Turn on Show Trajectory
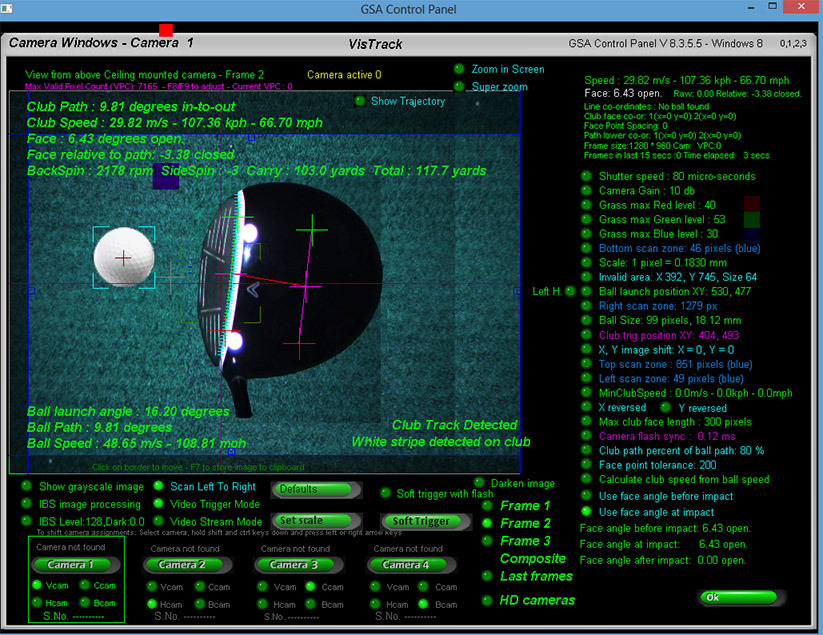 (360, 101)
